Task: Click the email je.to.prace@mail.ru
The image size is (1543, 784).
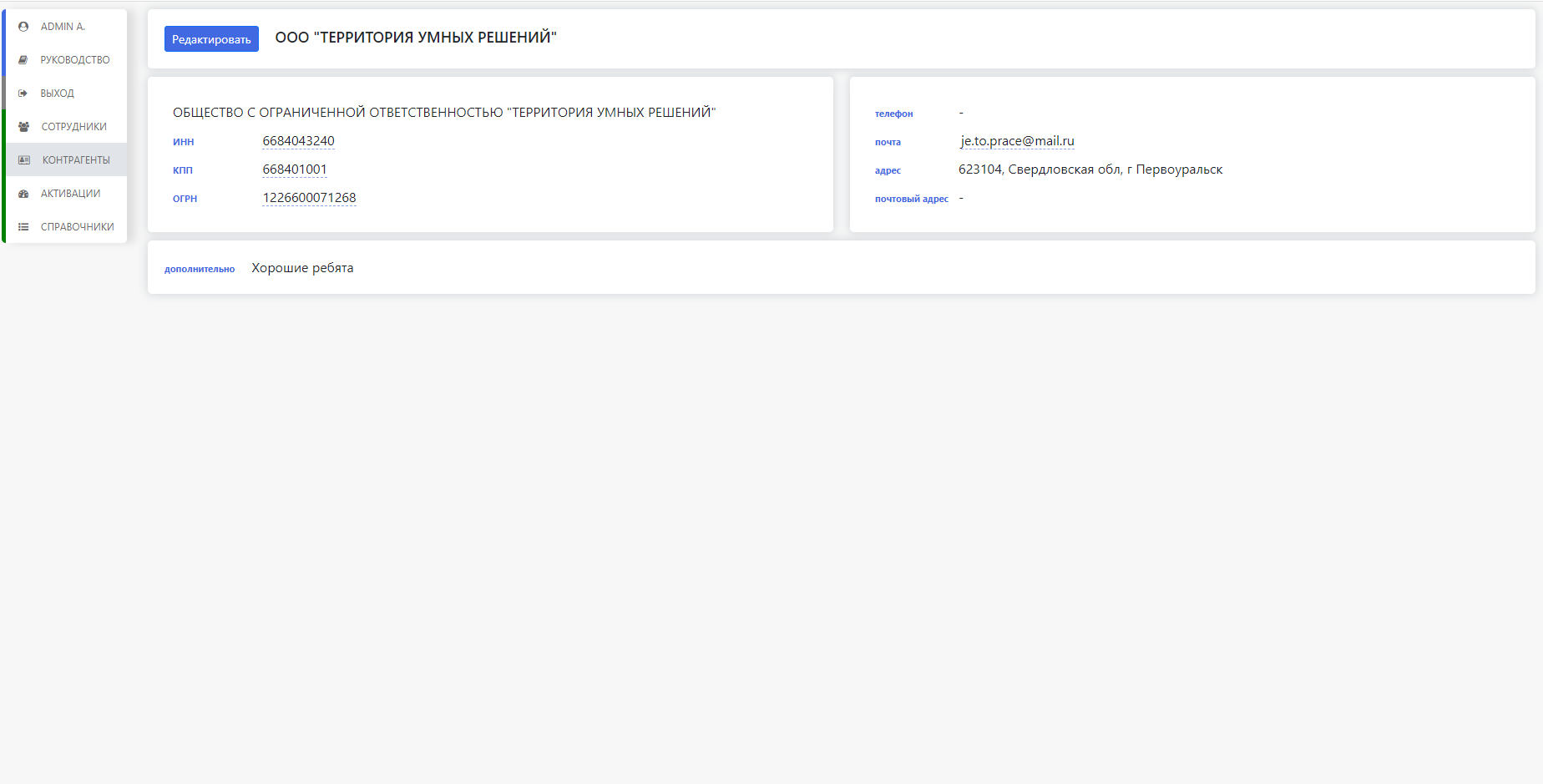Action: 1017,141
